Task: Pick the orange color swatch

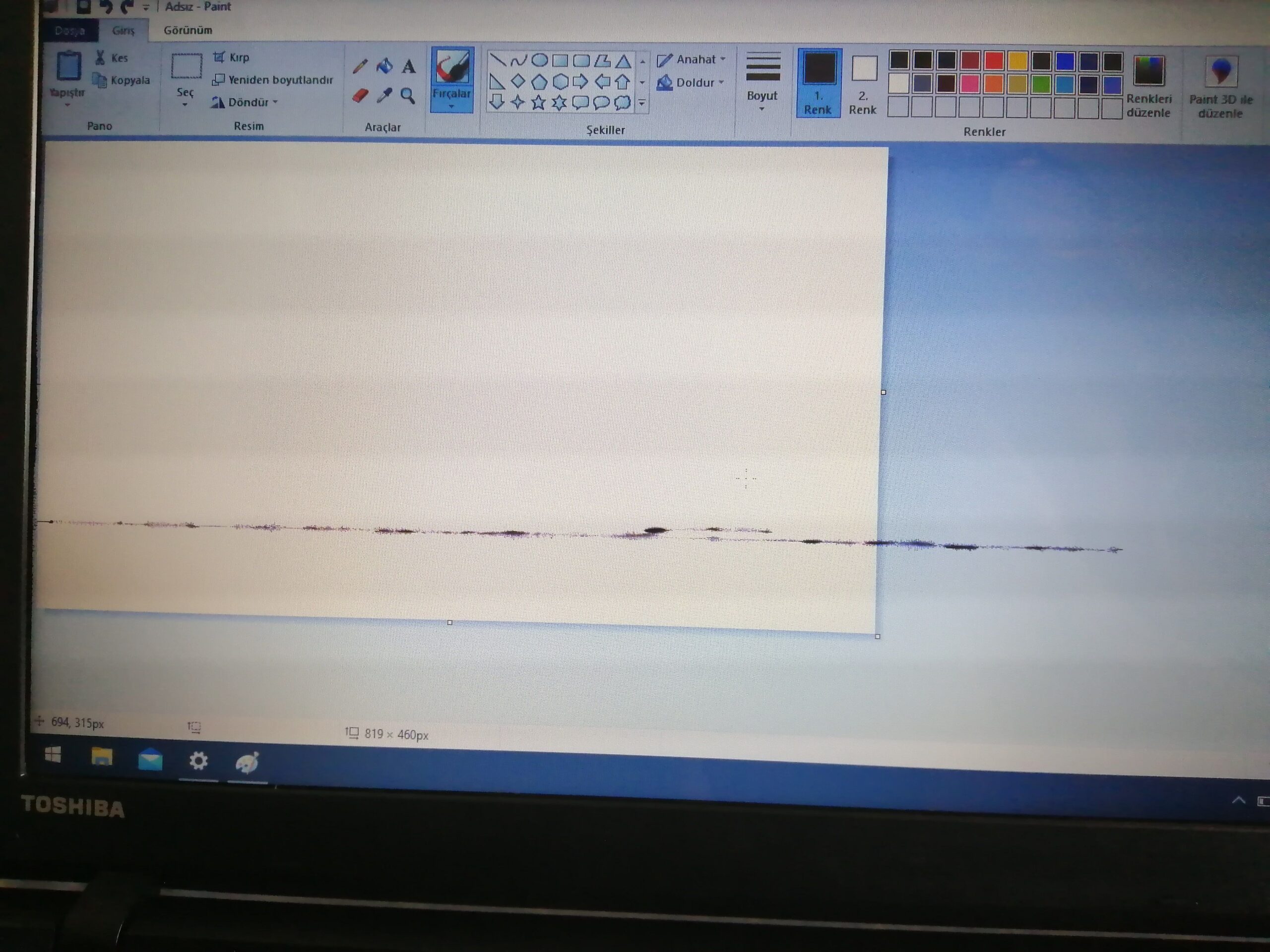Action: click(x=993, y=84)
